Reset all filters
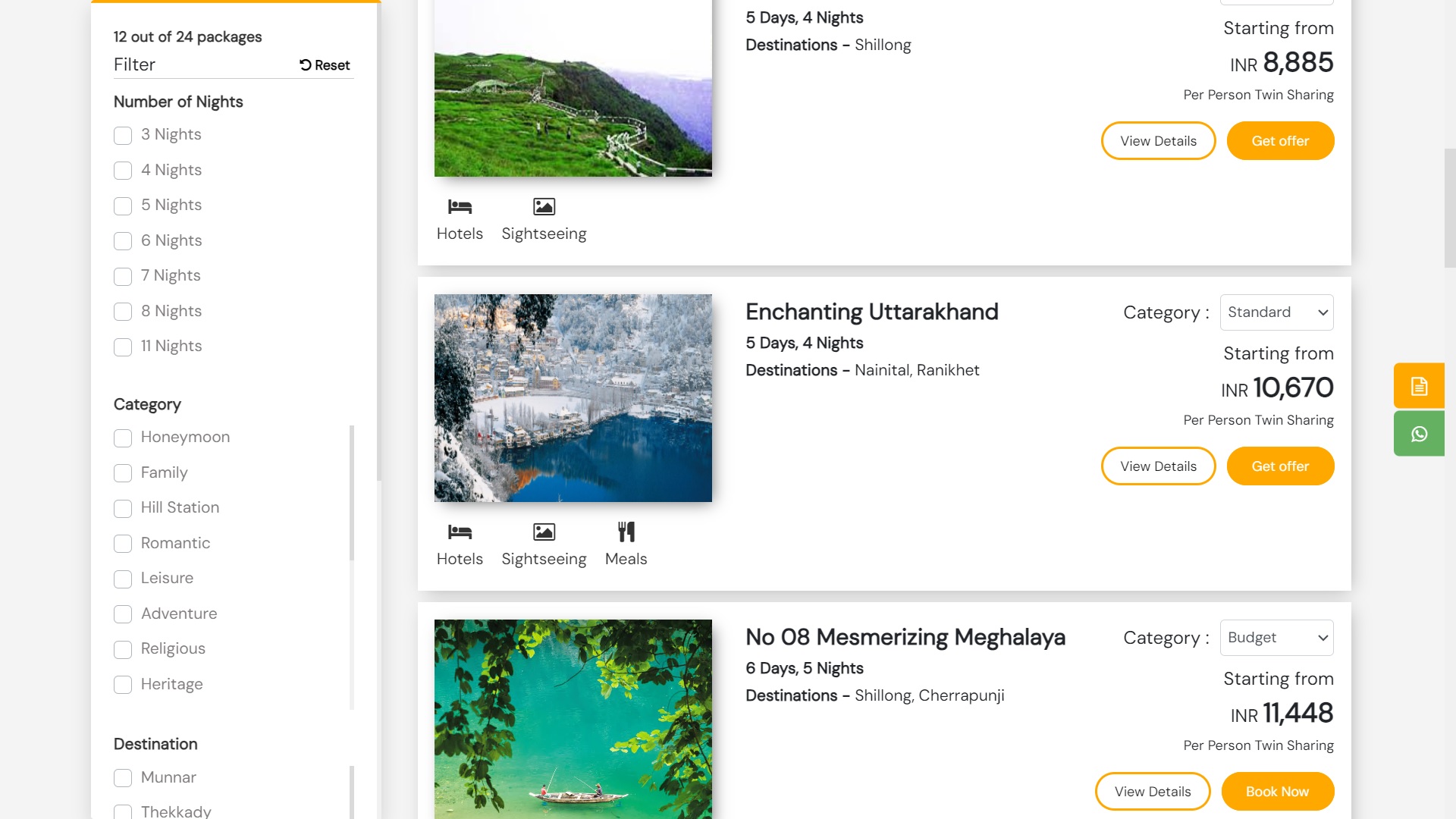Image resolution: width=1456 pixels, height=819 pixels. point(325,65)
